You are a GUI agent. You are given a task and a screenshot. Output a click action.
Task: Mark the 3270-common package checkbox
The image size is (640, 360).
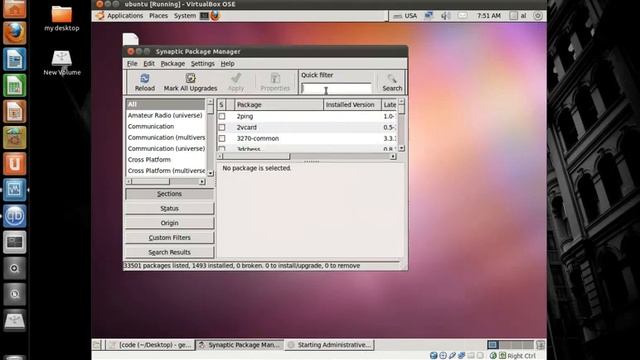(222, 138)
